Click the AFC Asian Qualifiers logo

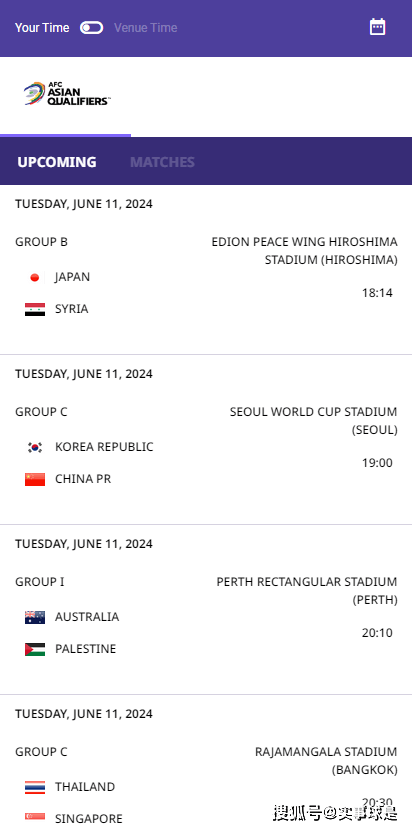click(x=67, y=94)
